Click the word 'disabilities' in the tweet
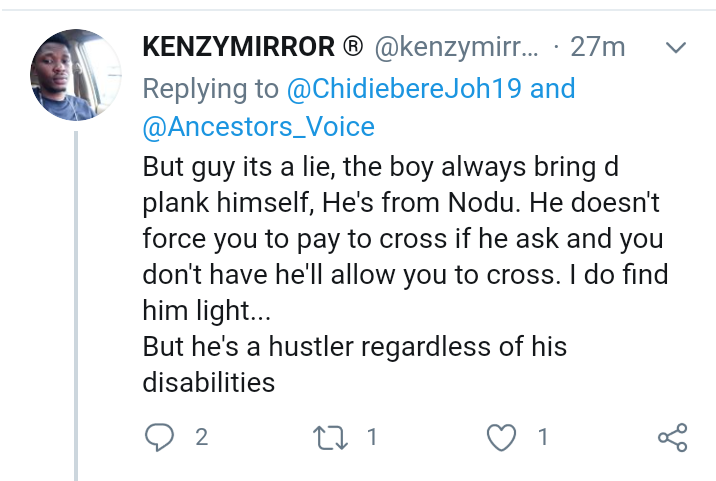716x481 pixels. click(208, 383)
